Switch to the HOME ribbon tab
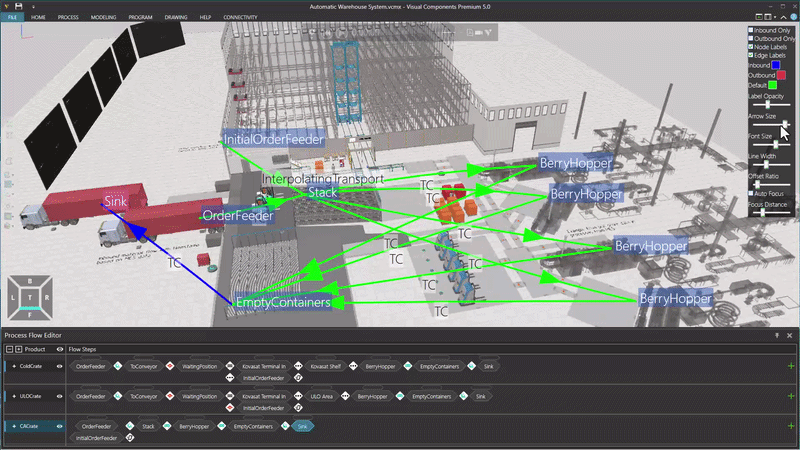 pyautogui.click(x=38, y=17)
